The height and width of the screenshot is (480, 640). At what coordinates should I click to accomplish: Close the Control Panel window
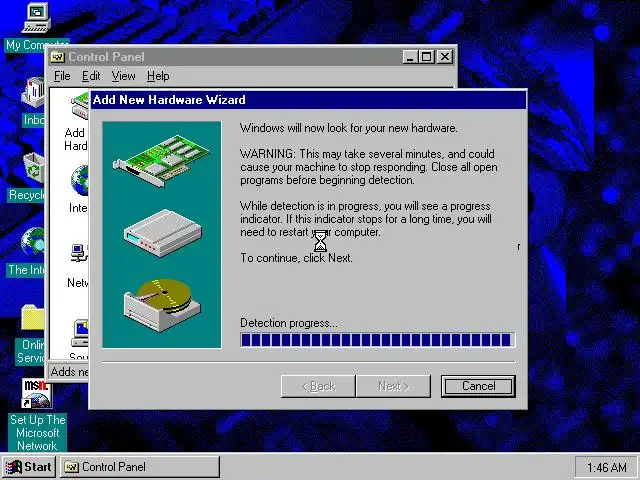coord(445,57)
